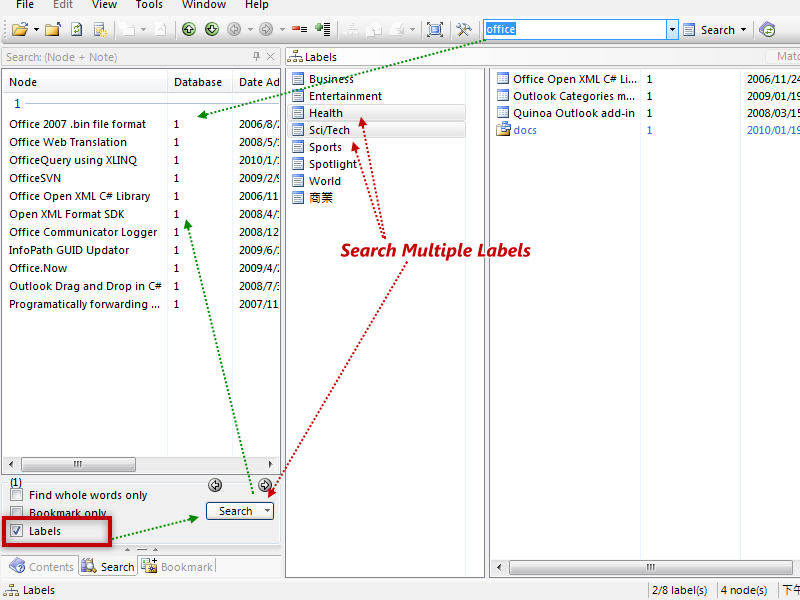Click the 'Outlook Categories m...' node icon

pos(503,96)
